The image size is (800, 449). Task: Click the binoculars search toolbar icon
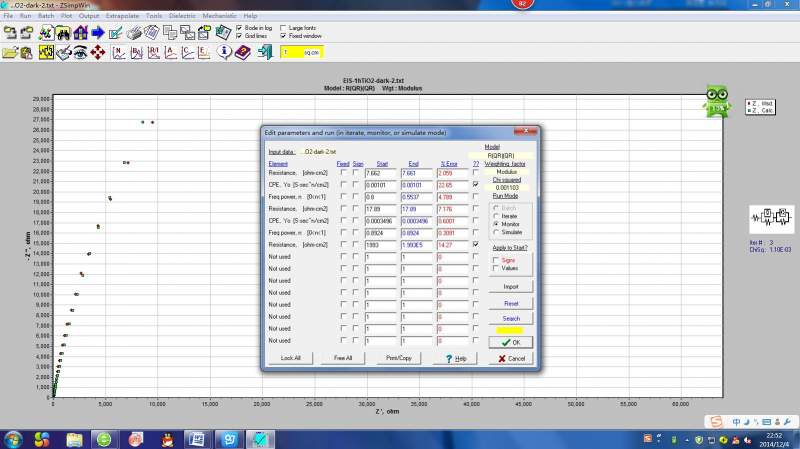pyautogui.click(x=63, y=33)
